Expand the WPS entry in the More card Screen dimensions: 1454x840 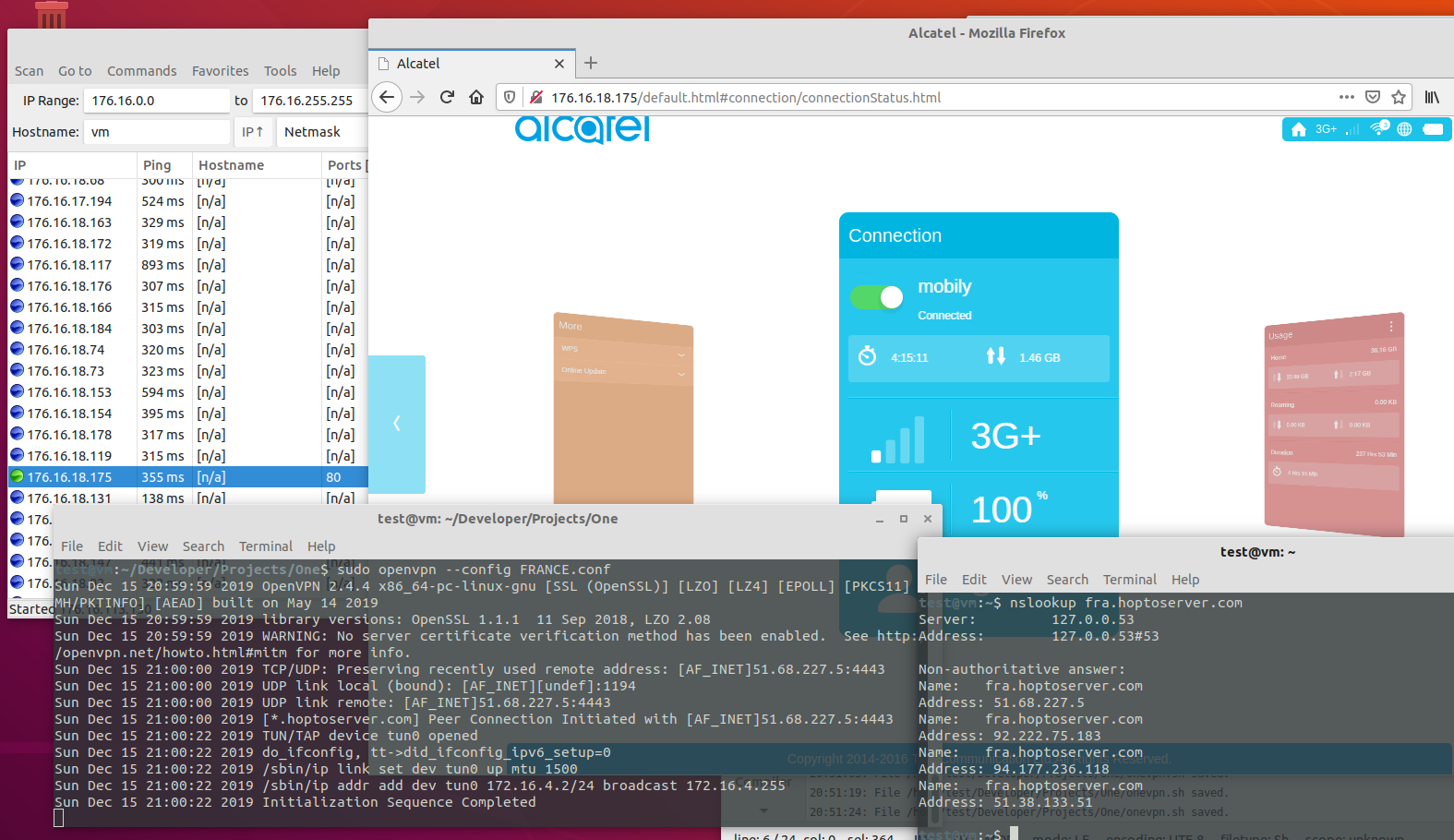pyautogui.click(x=623, y=351)
